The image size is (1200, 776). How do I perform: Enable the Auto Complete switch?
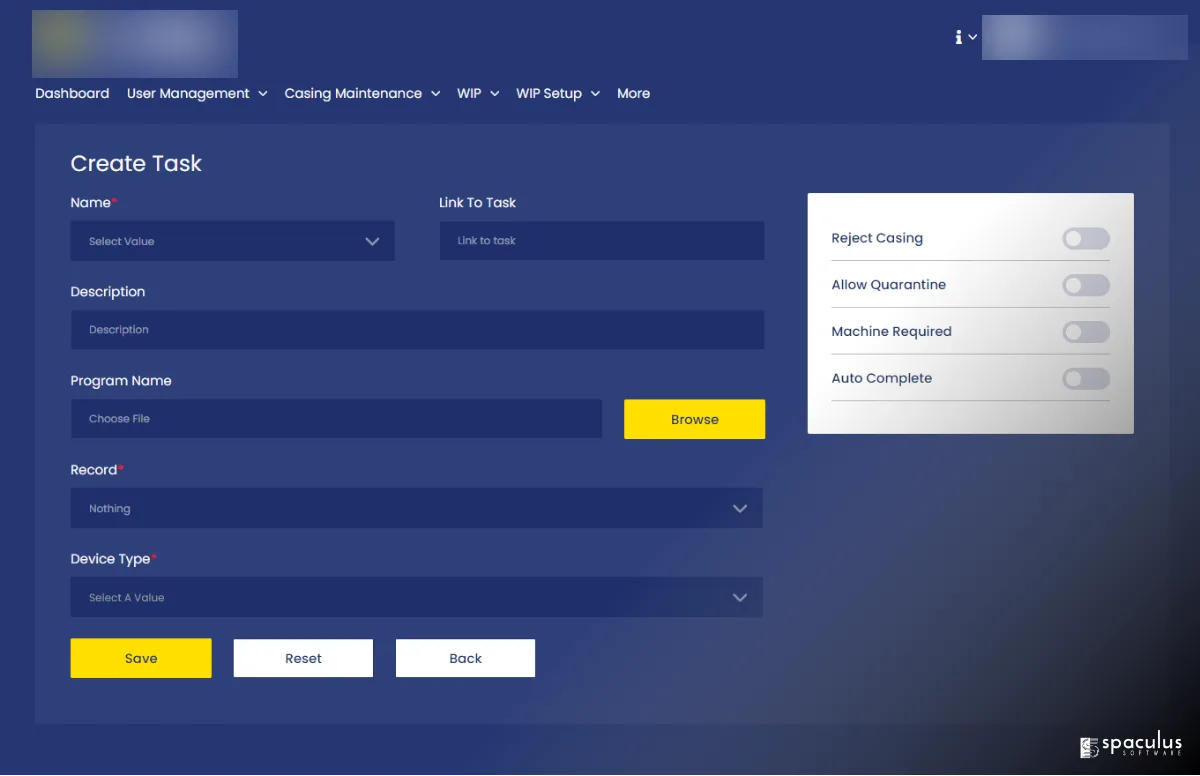pyautogui.click(x=1085, y=379)
